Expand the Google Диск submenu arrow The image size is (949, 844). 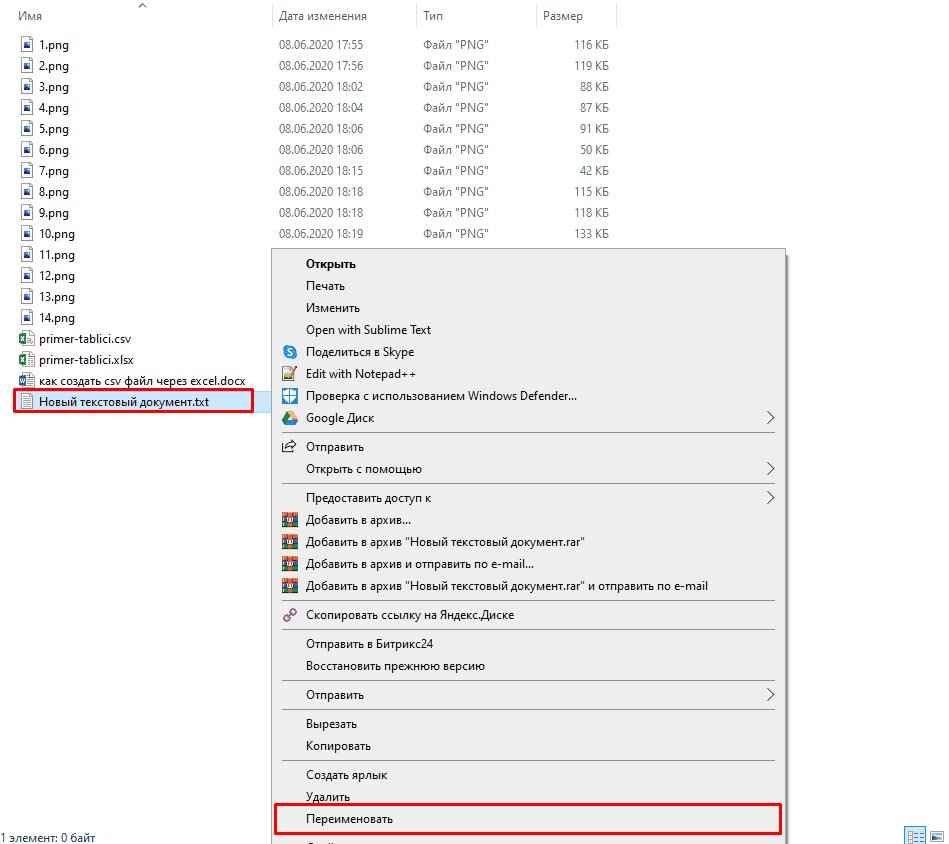click(770, 418)
